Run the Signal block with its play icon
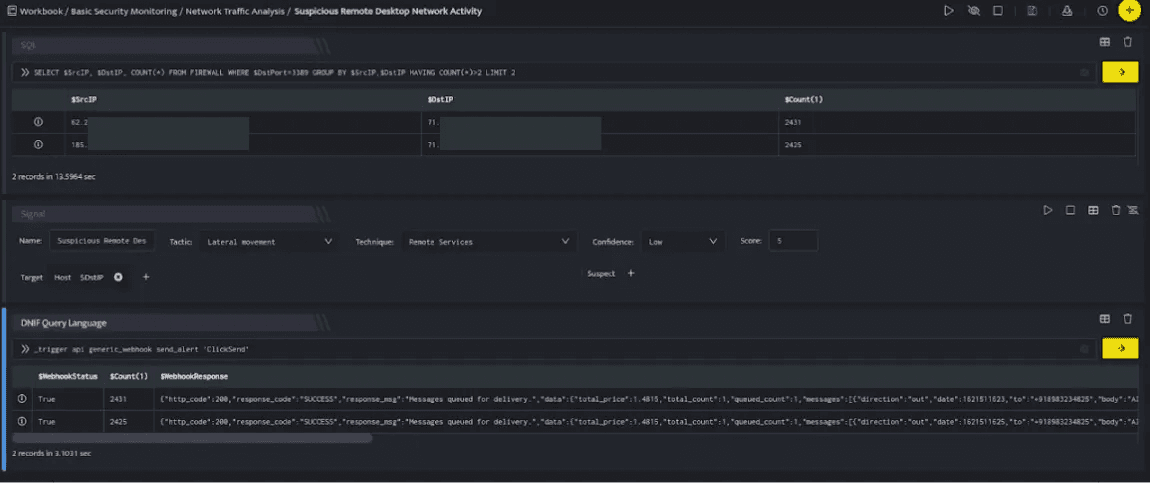The height and width of the screenshot is (483, 1150). pyautogui.click(x=1048, y=210)
